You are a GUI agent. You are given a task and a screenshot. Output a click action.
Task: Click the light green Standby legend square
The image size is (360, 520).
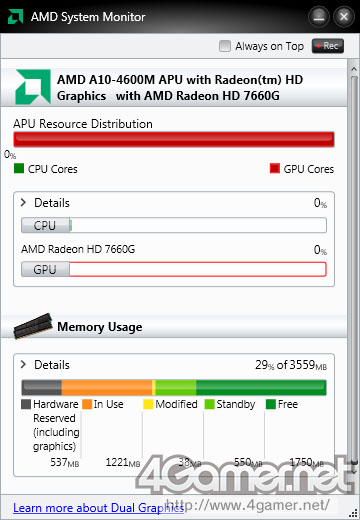coord(209,404)
